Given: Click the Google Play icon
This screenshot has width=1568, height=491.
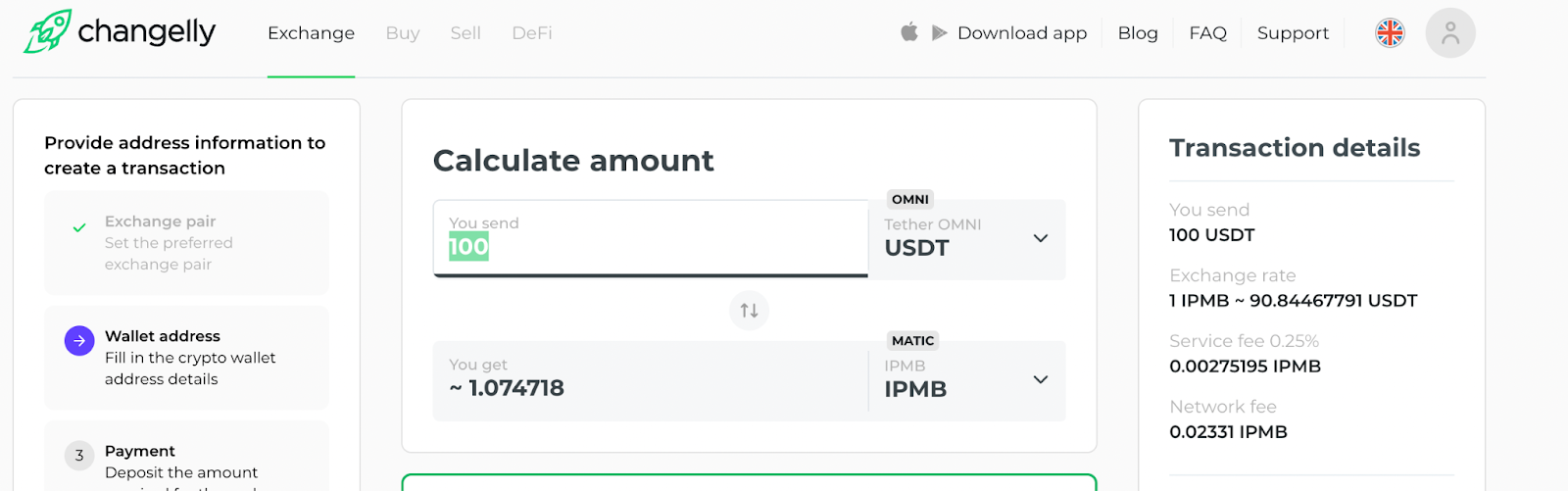Looking at the screenshot, I should [939, 32].
